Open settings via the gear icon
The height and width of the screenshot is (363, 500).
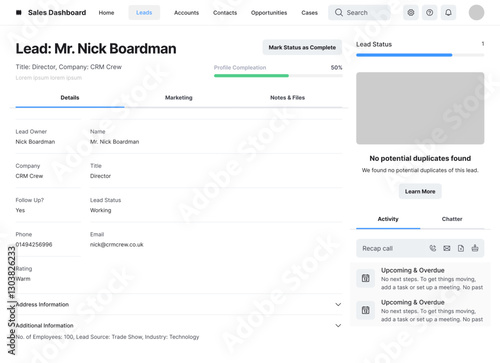(411, 13)
